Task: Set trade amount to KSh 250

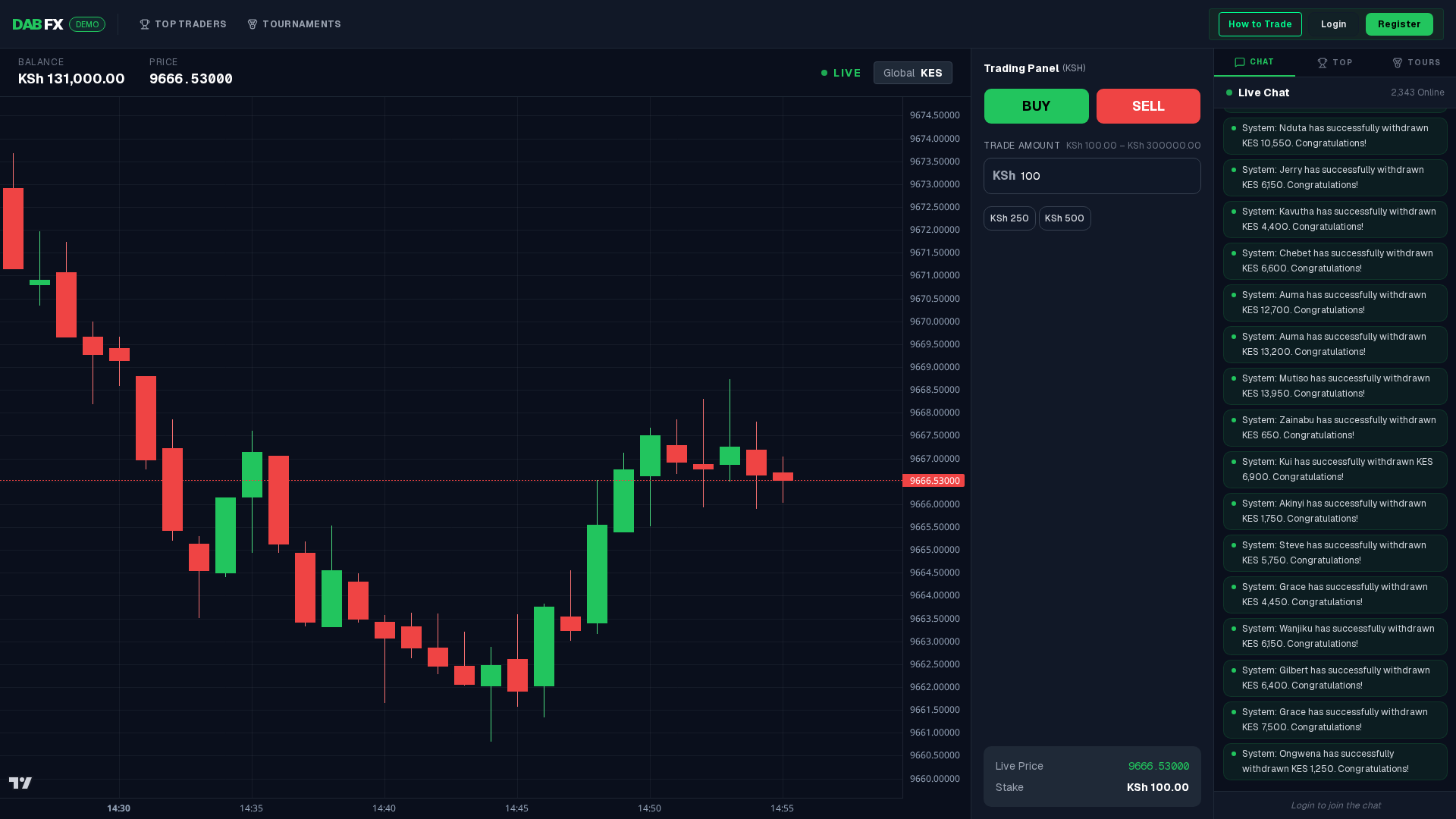Action: point(1009,218)
